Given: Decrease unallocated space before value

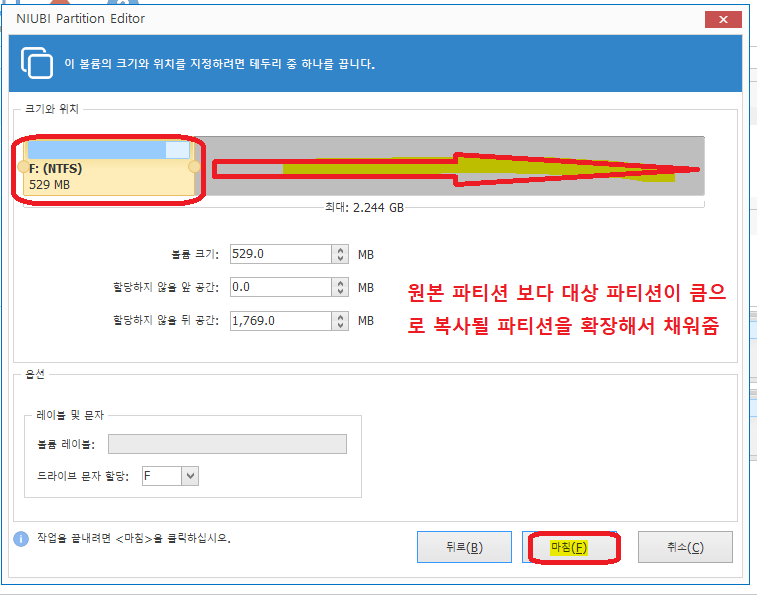Looking at the screenshot, I should 340,291.
